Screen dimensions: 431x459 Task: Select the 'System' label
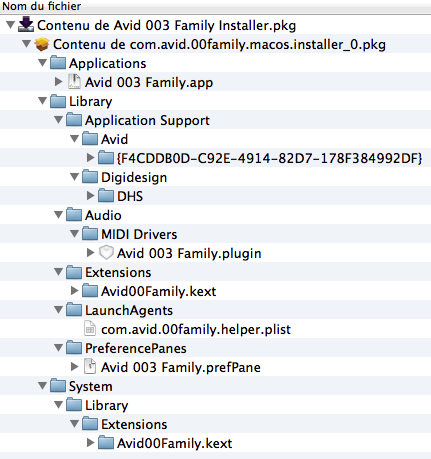point(90,386)
